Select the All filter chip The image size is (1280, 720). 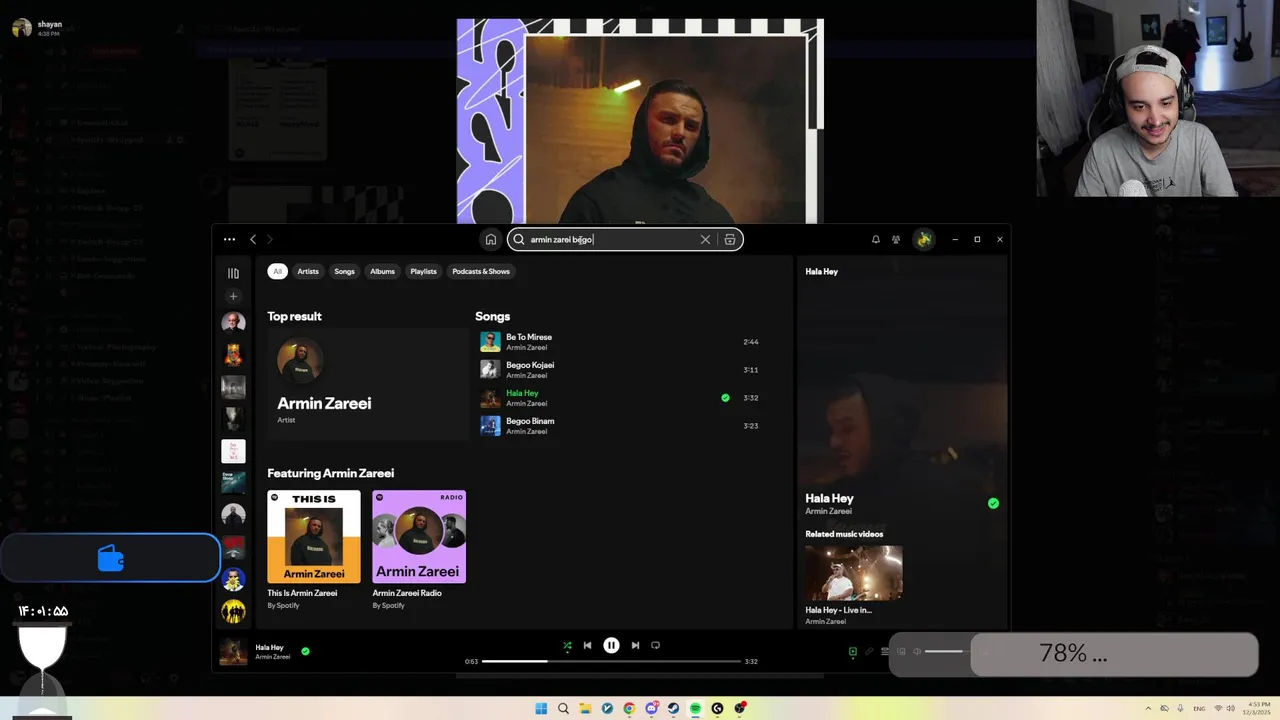pos(277,271)
